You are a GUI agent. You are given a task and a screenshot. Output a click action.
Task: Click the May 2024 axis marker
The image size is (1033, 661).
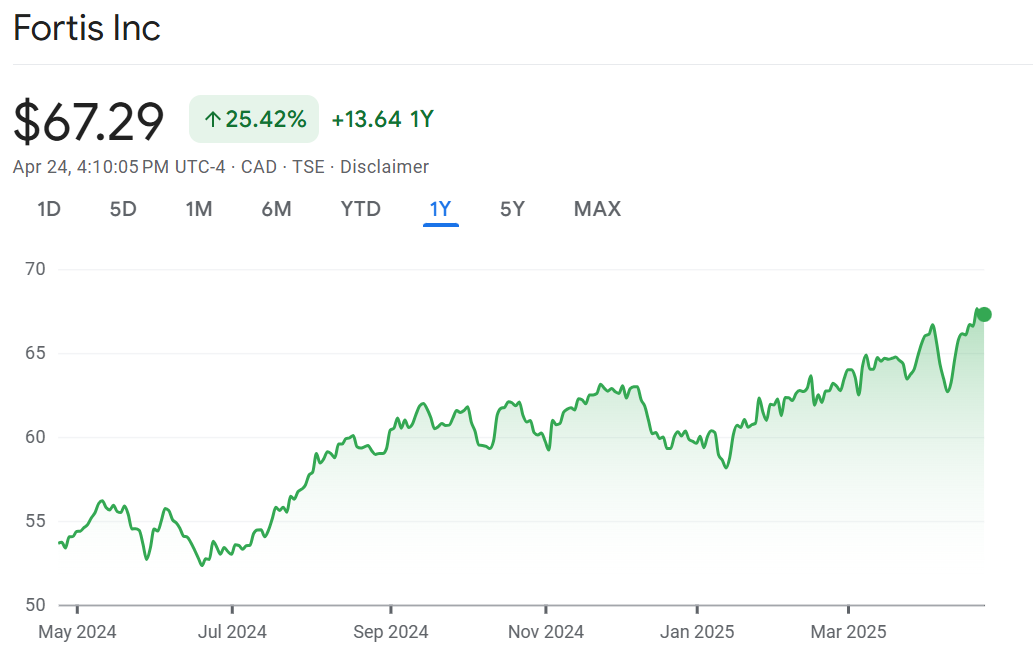click(x=77, y=632)
